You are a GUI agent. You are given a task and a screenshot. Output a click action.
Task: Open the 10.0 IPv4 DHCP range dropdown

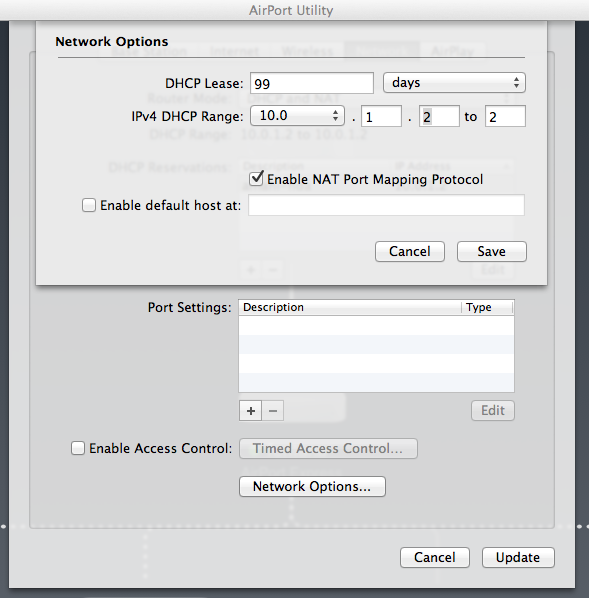pyautogui.click(x=297, y=116)
